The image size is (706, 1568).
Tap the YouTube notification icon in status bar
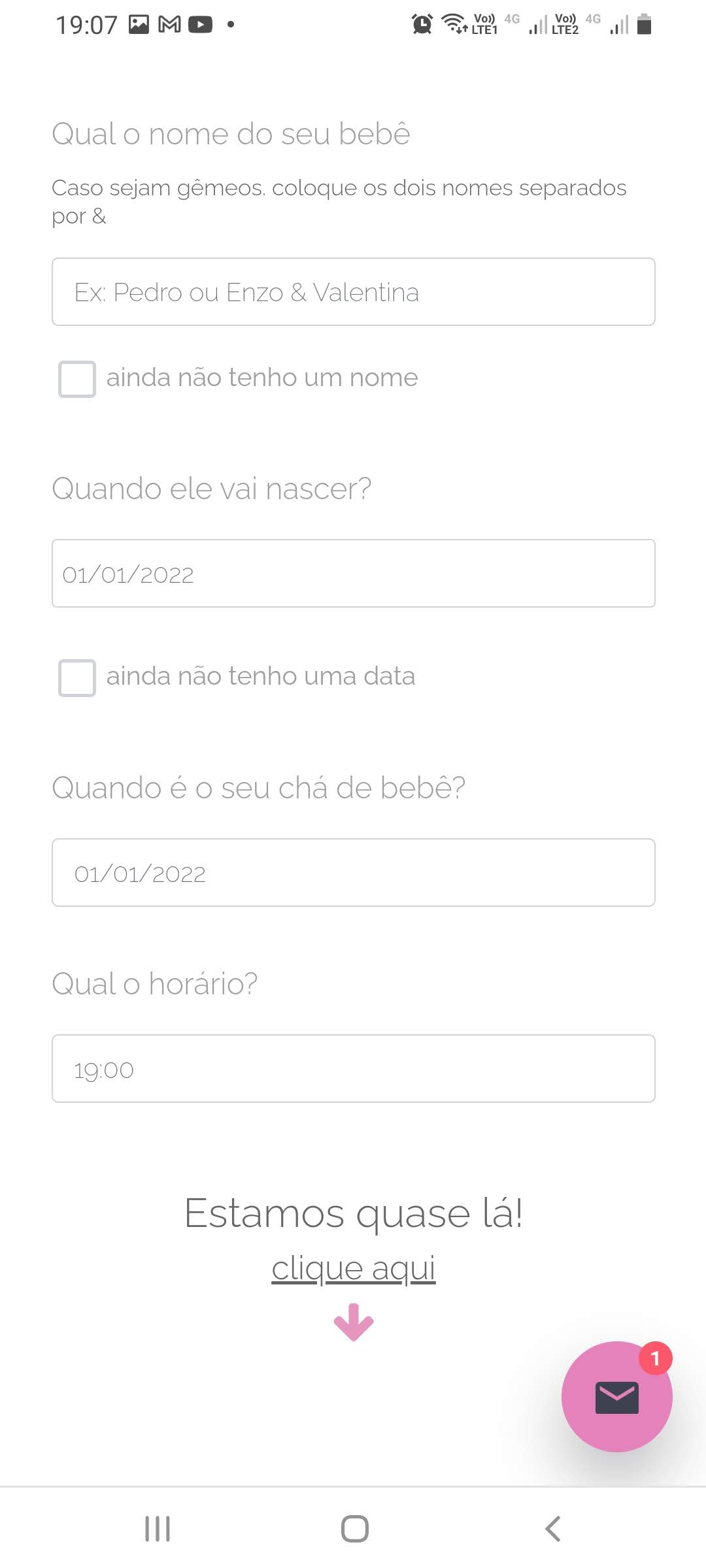click(200, 25)
